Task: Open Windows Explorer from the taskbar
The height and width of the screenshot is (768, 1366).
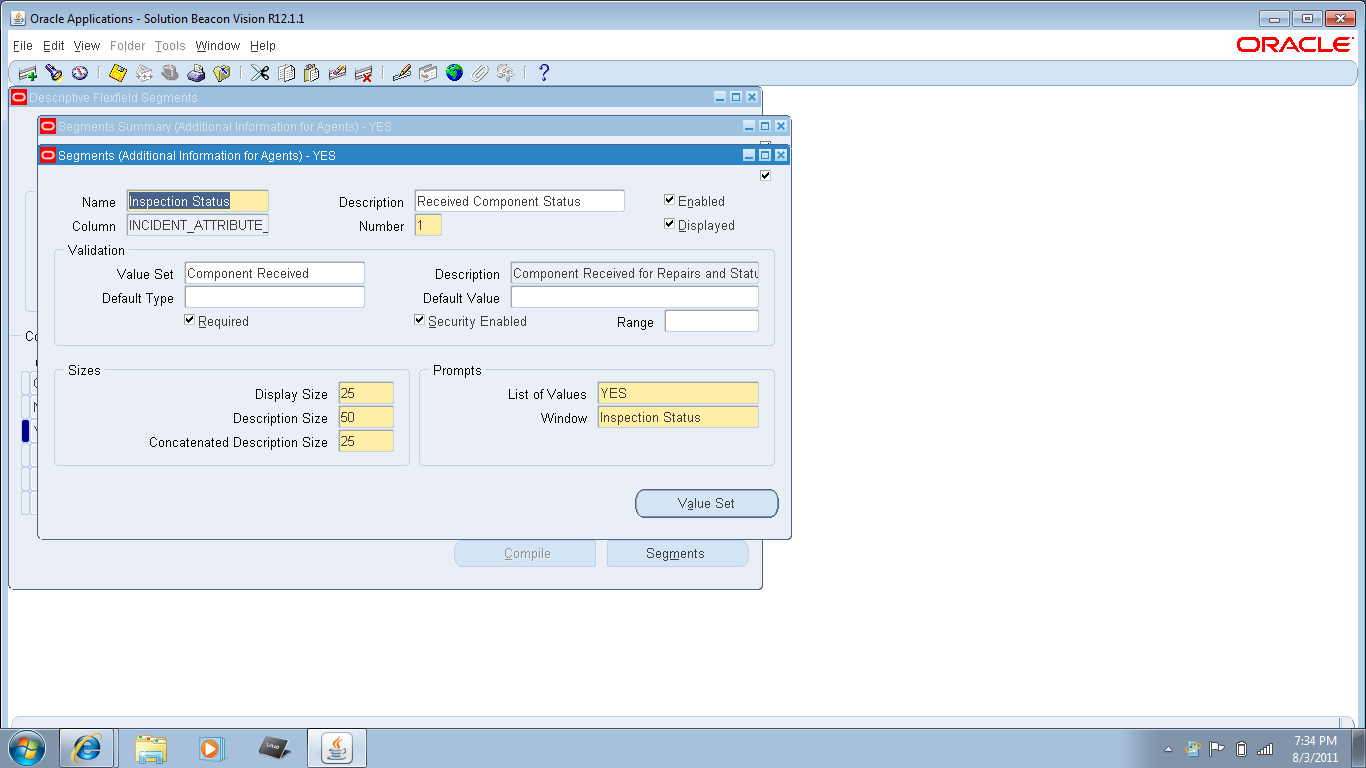Action: click(152, 748)
